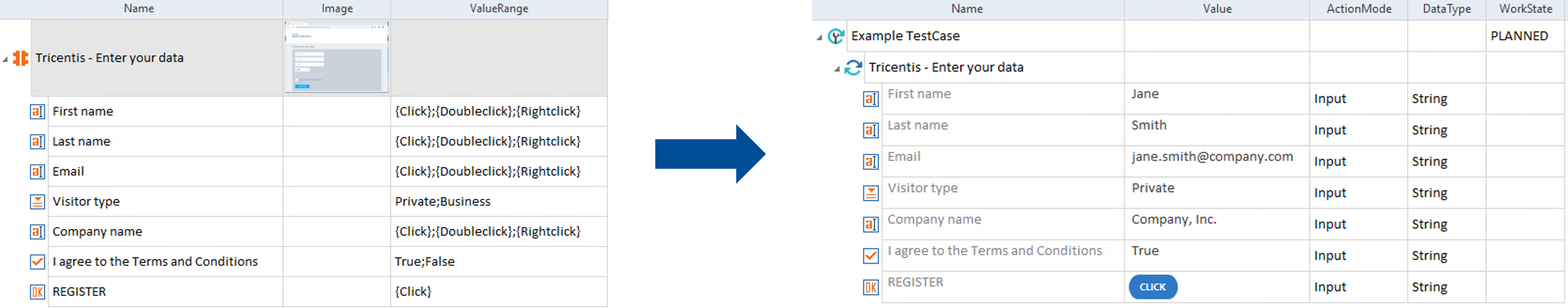Collapse the Tricentis module tree in left panel
The image size is (1568, 308).
click(x=6, y=60)
